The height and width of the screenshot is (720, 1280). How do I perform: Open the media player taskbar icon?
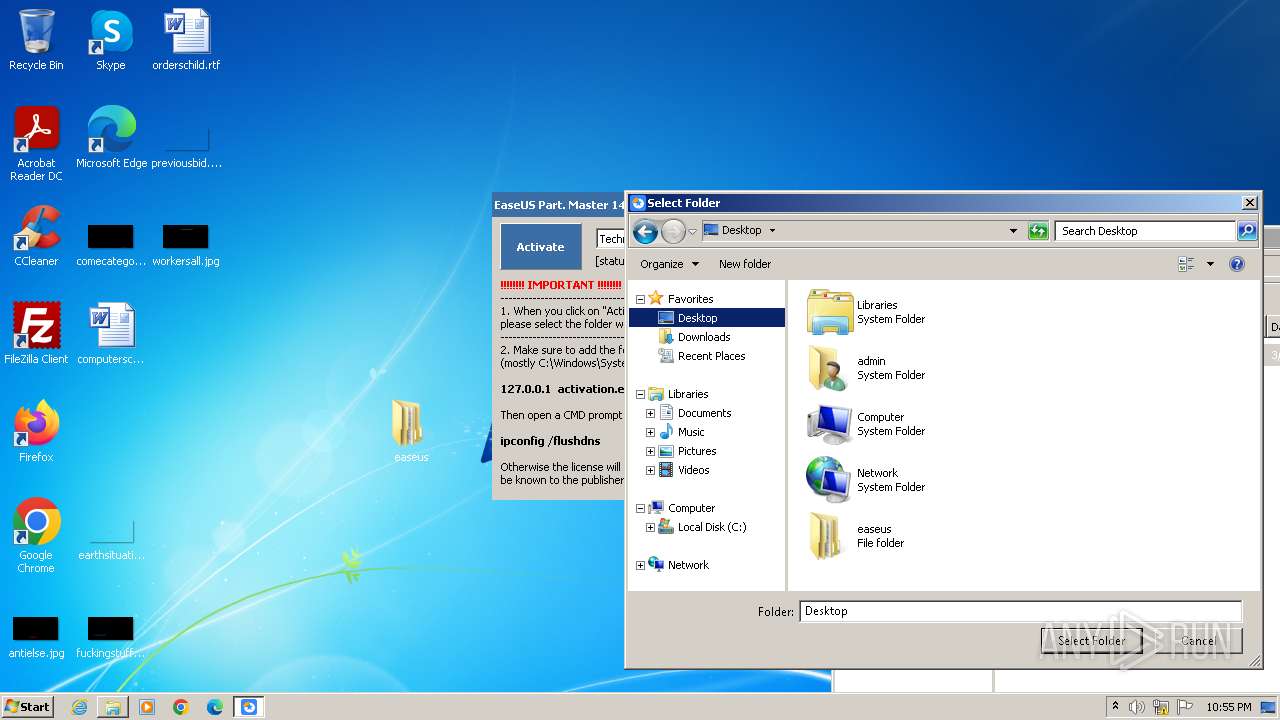(147, 707)
